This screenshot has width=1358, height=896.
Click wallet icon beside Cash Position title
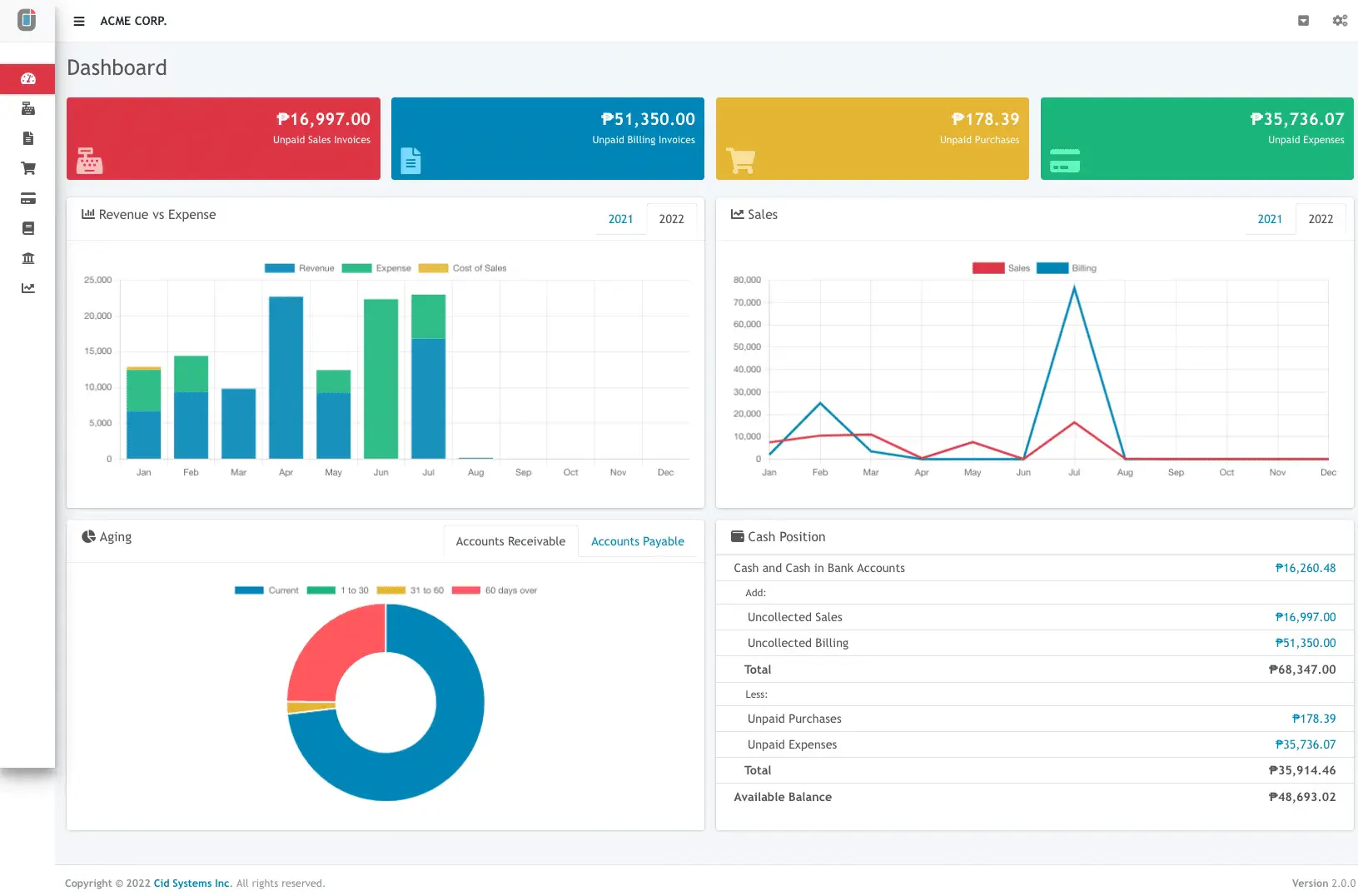point(738,536)
